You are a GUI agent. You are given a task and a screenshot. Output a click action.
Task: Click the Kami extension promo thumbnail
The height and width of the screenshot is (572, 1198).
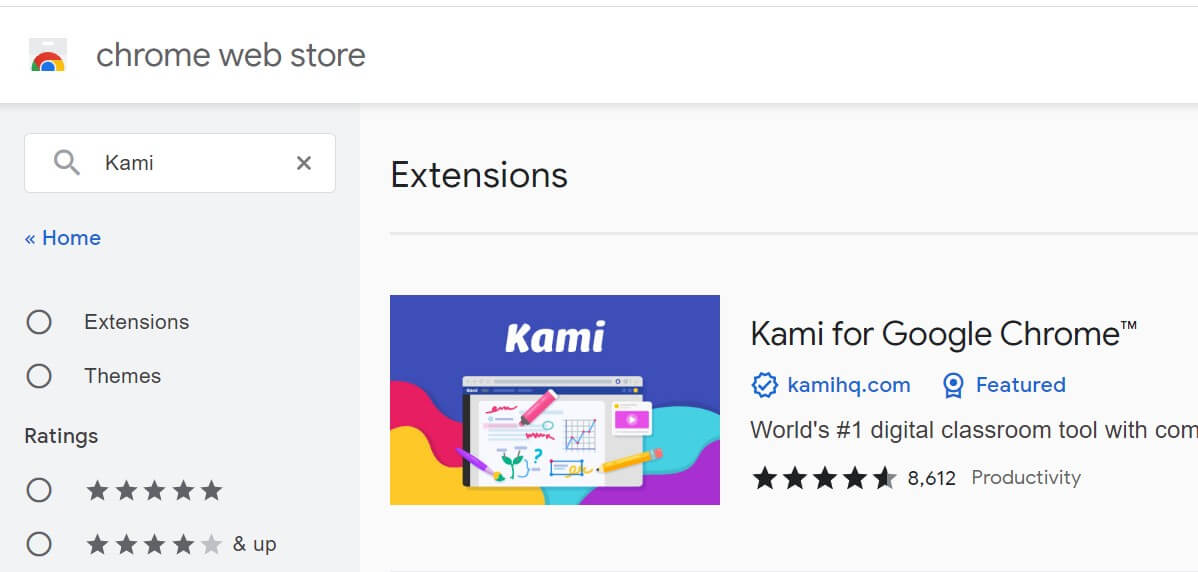click(555, 400)
